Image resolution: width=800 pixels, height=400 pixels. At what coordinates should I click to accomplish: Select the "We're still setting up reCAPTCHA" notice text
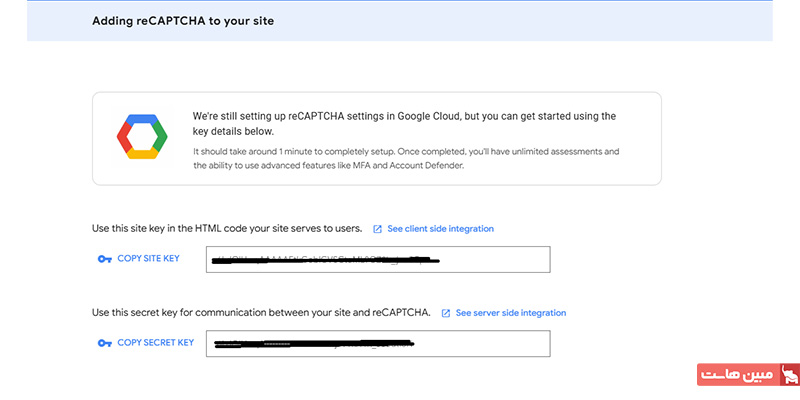tap(405, 123)
